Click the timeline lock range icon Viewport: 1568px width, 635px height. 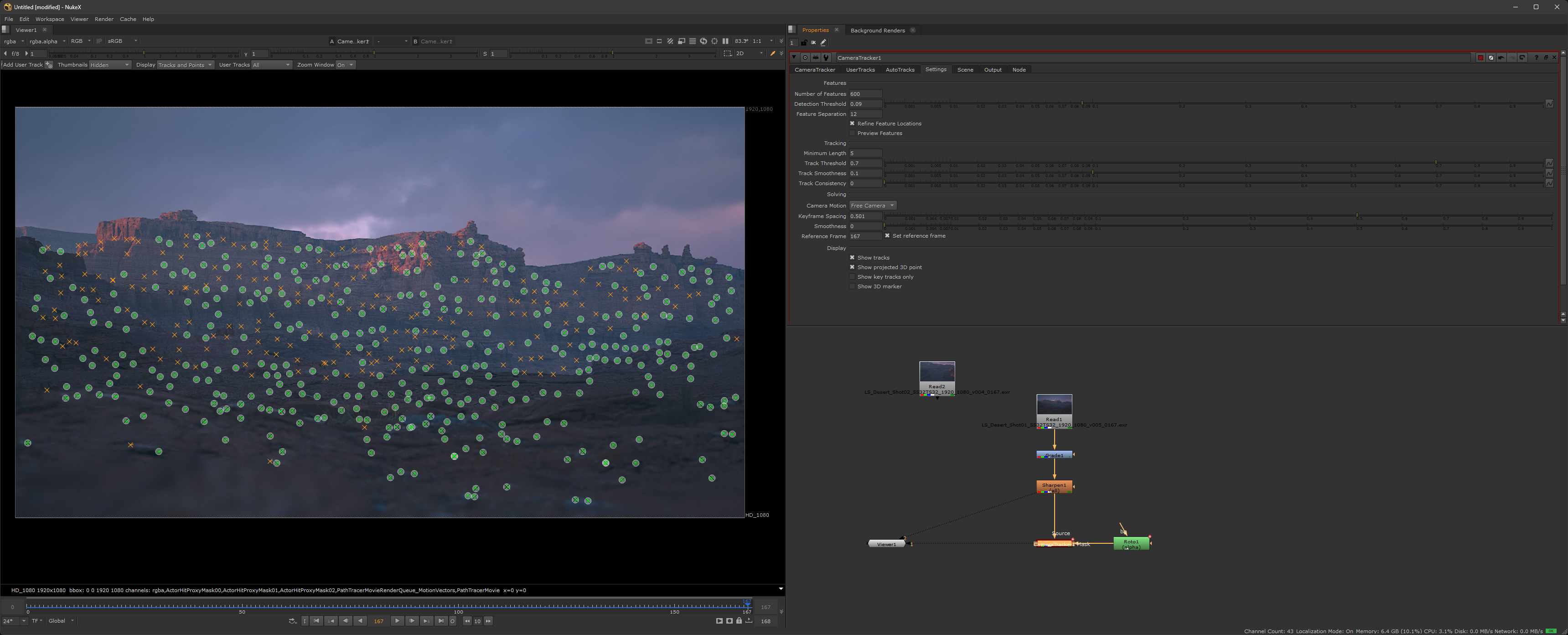pos(739,622)
